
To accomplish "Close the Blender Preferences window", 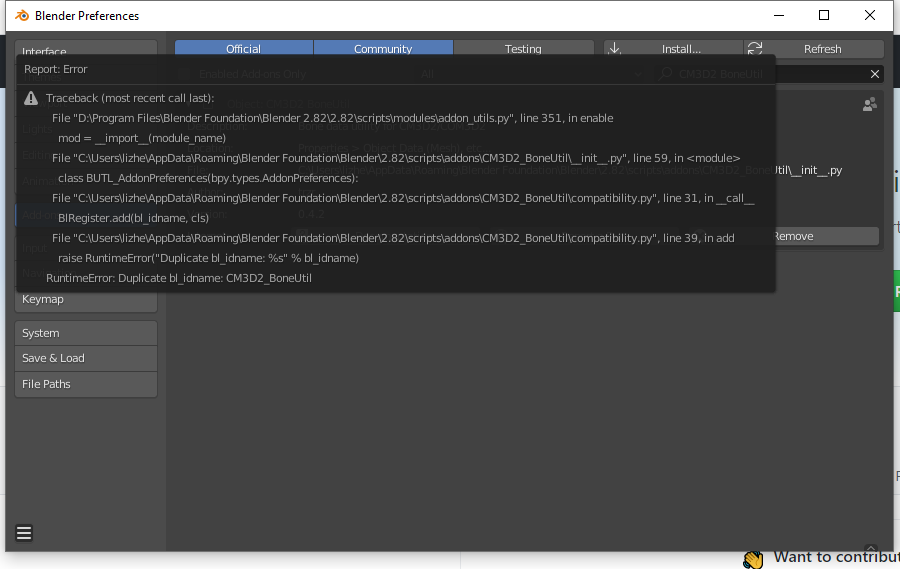I will click(x=870, y=16).
